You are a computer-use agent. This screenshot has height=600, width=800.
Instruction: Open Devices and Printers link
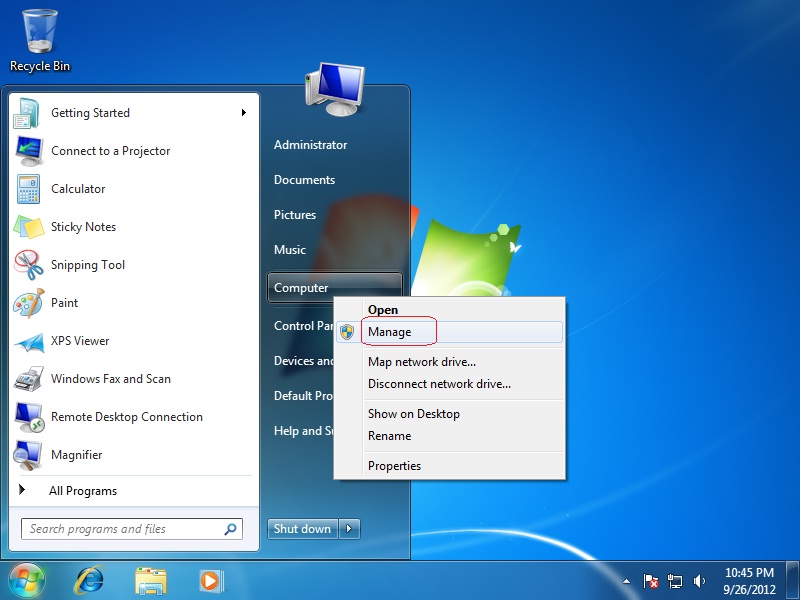[x=303, y=361]
